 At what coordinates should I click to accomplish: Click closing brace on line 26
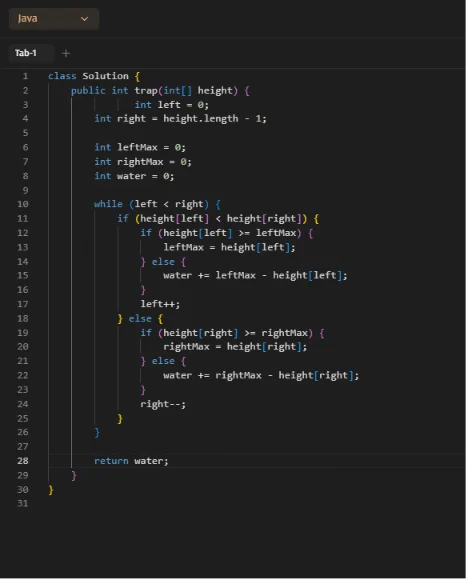[97, 432]
